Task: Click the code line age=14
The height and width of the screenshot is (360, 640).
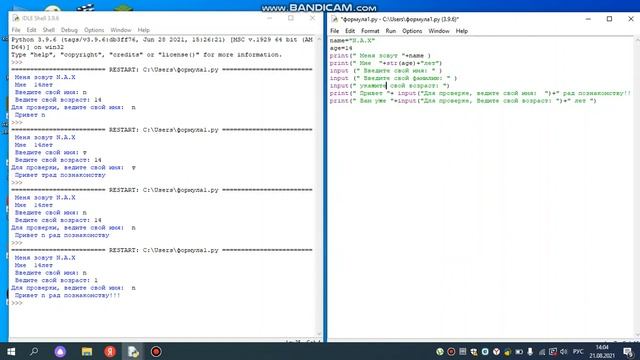Action: (341, 48)
